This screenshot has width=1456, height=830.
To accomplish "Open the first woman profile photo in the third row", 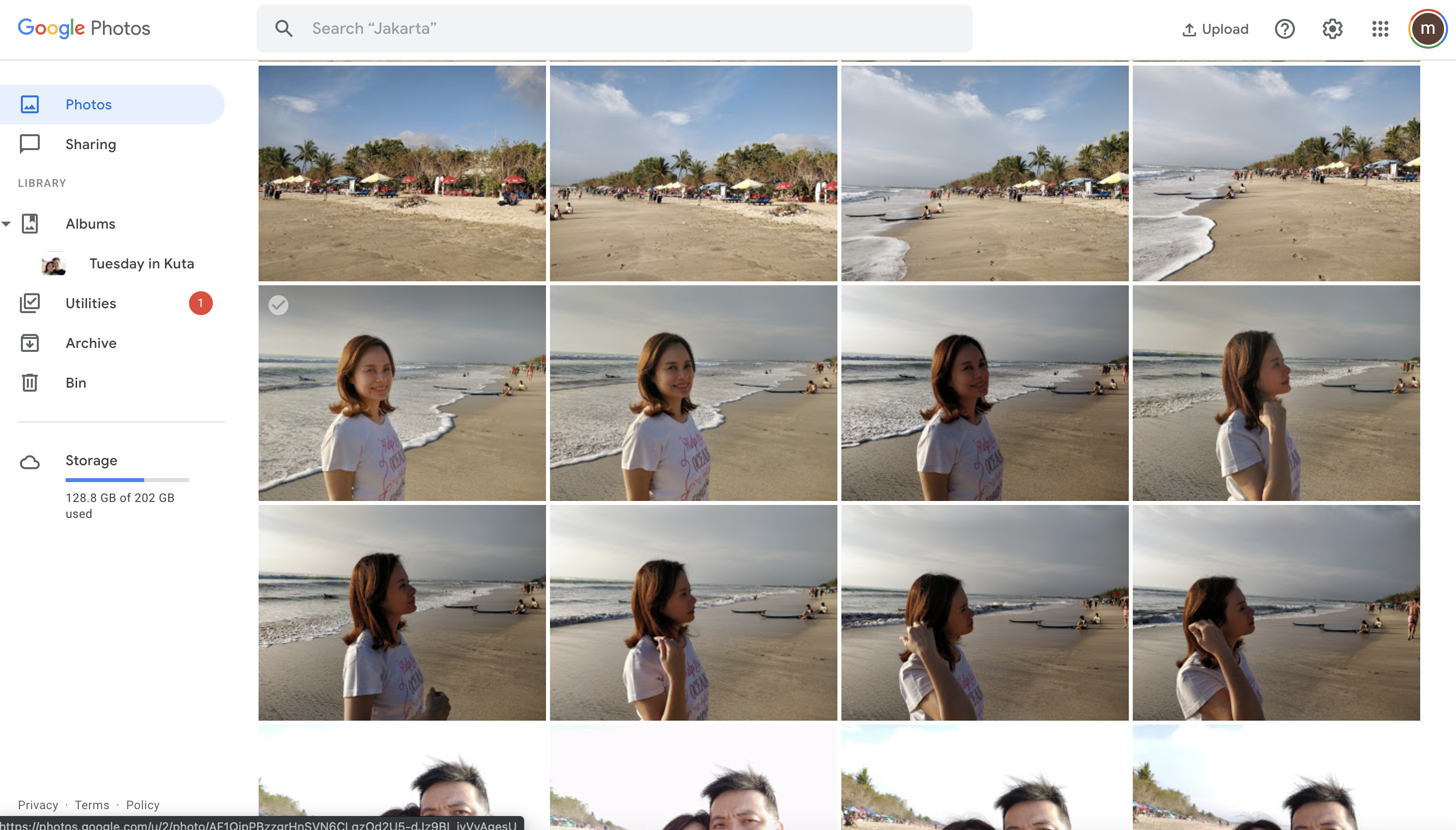I will (402, 613).
